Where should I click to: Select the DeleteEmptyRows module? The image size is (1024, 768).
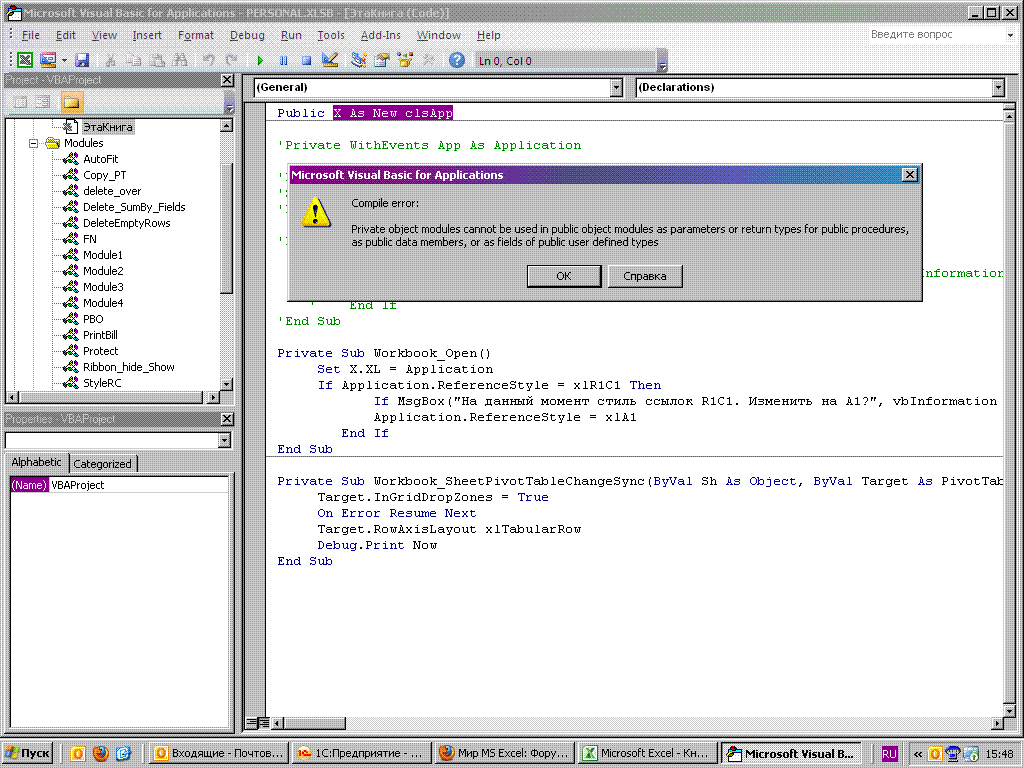tap(127, 223)
